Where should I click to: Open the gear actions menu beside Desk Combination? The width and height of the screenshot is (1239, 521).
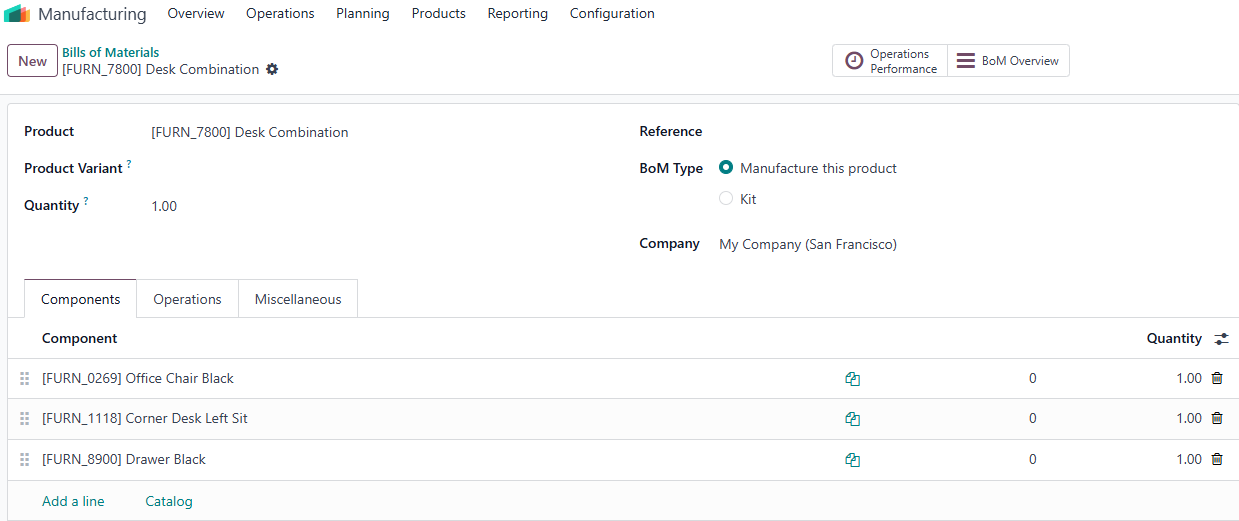(272, 70)
